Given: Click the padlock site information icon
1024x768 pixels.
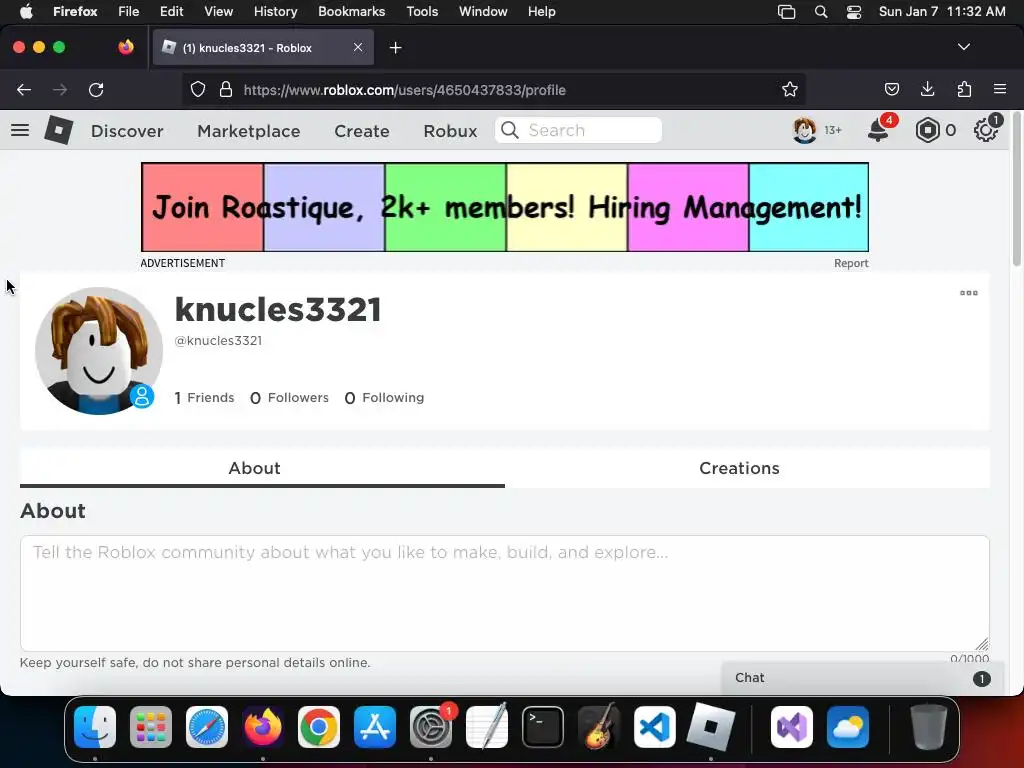Looking at the screenshot, I should (226, 89).
